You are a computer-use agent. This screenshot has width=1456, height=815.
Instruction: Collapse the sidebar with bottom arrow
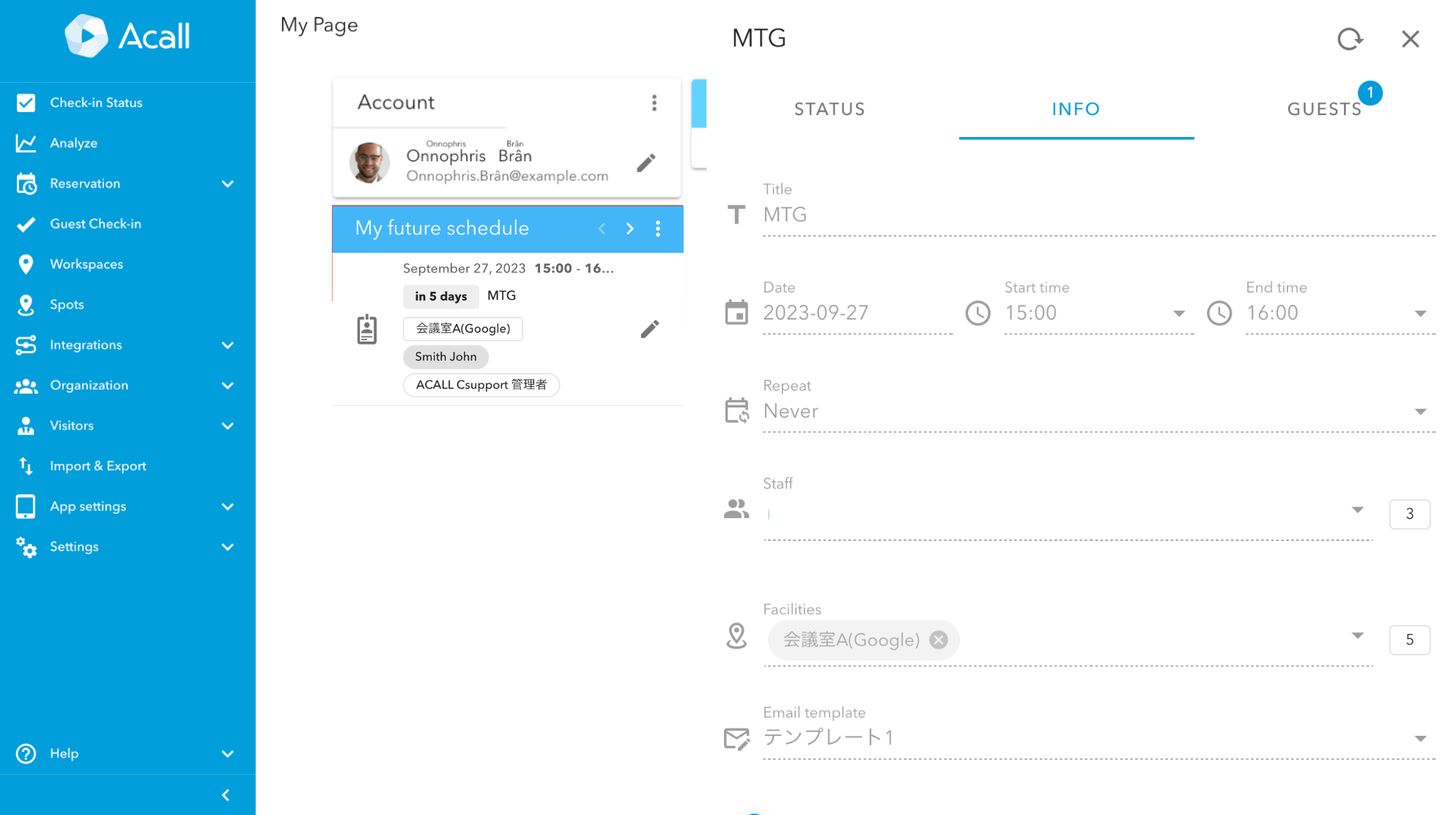(226, 795)
